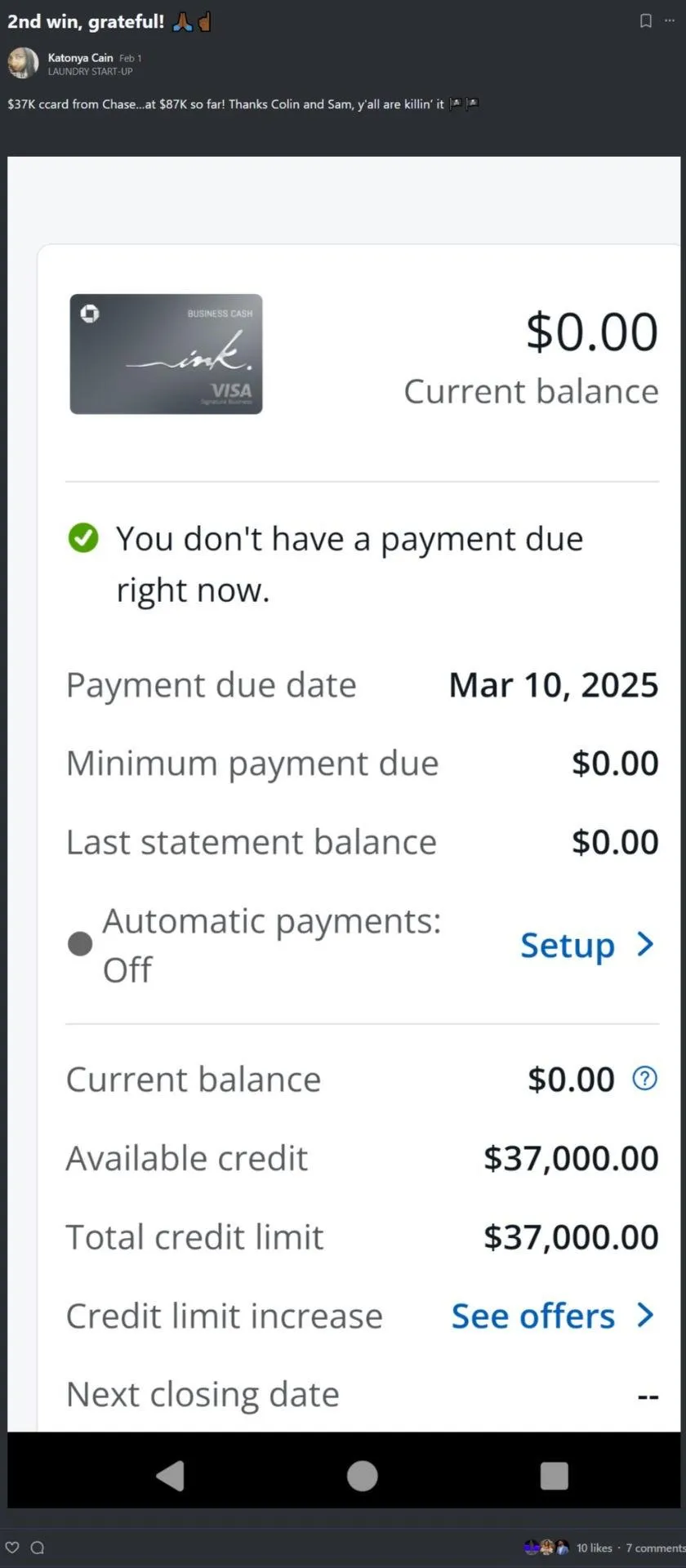The image size is (686, 1568).
Task: Click the liker avatars beside the like count
Action: click(x=546, y=1547)
